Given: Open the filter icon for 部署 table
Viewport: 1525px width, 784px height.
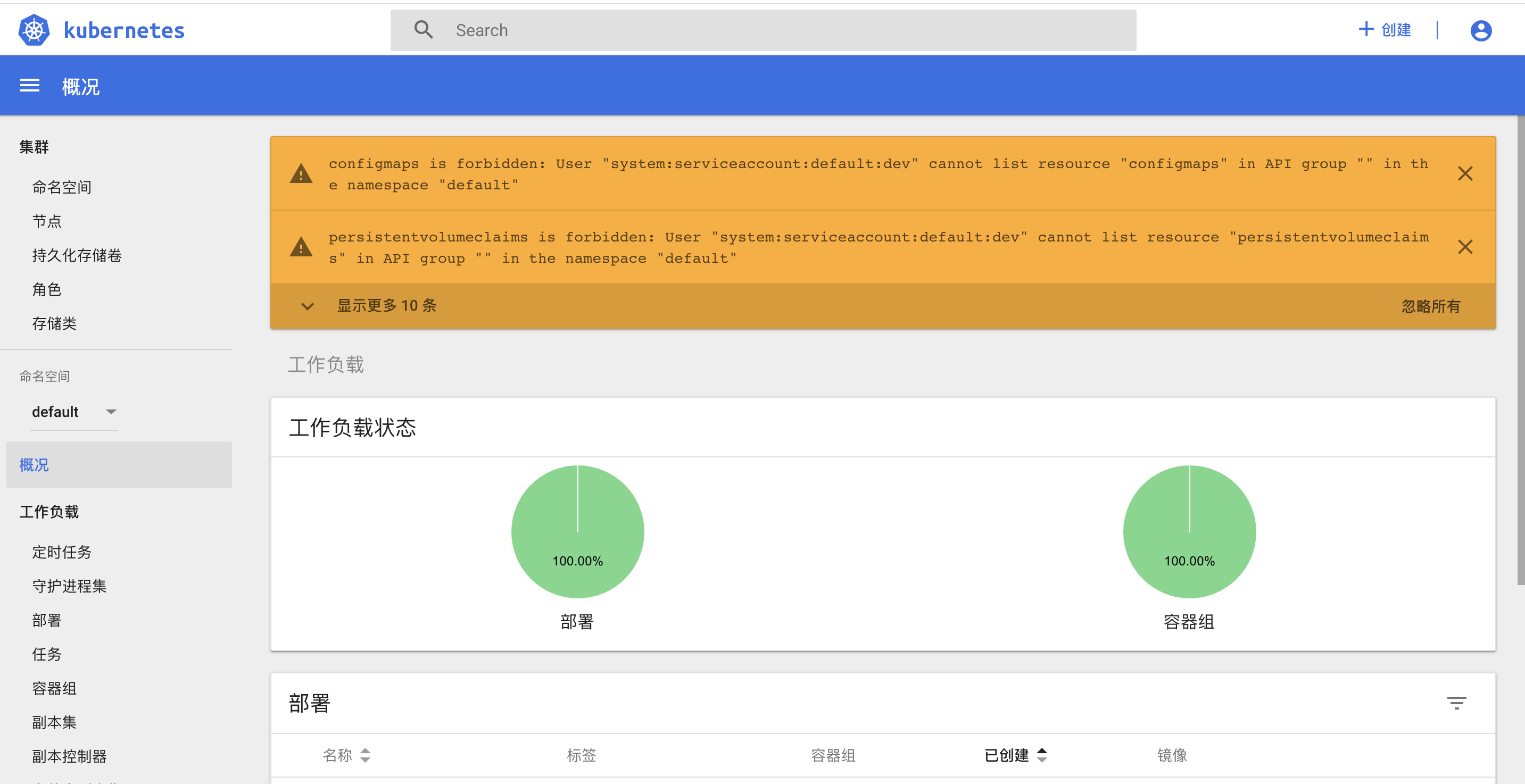Looking at the screenshot, I should (x=1456, y=703).
